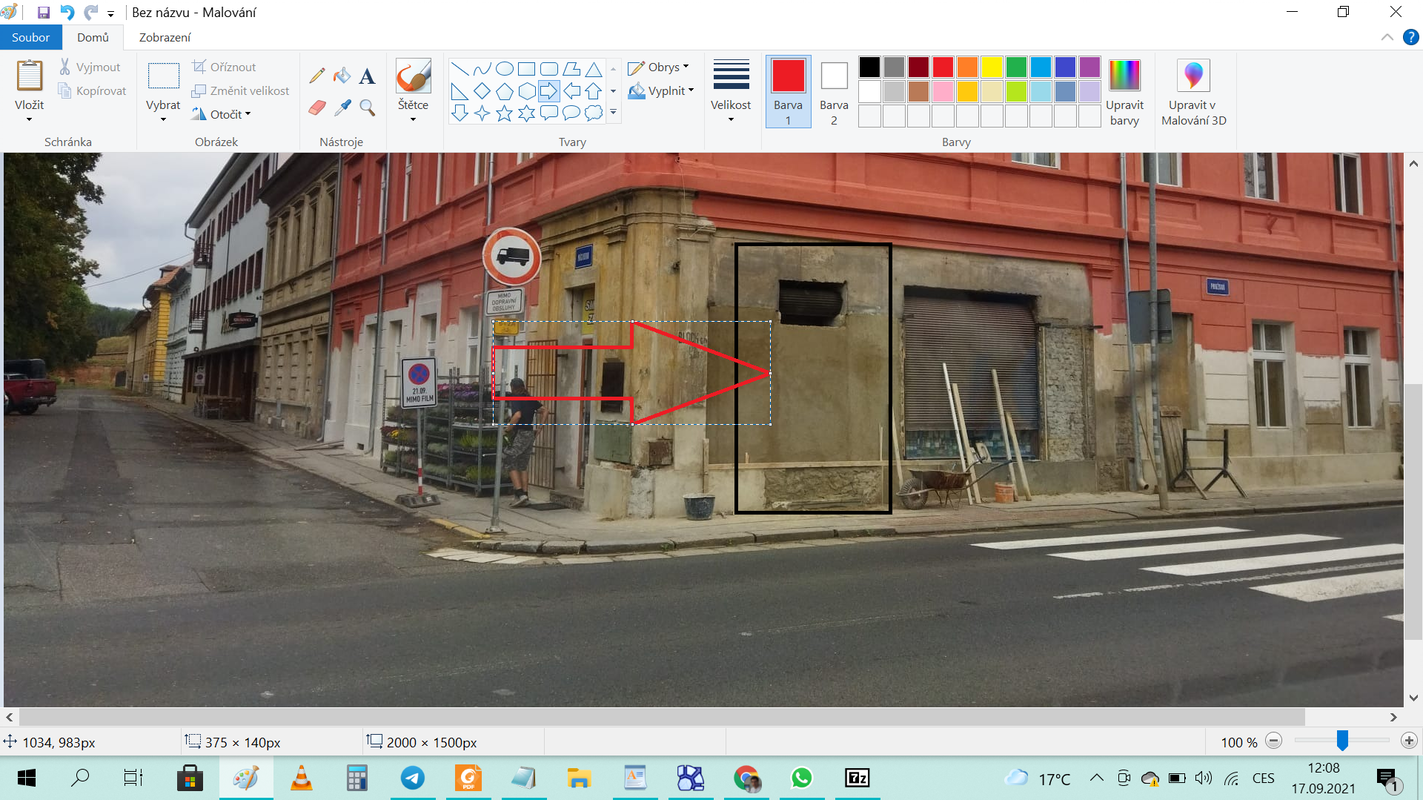
Task: Launch VLC media player from the taskbar
Action: [x=300, y=778]
